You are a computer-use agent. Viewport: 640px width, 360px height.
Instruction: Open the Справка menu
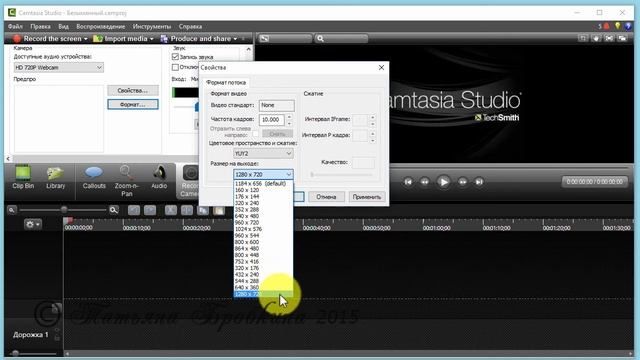pos(190,26)
